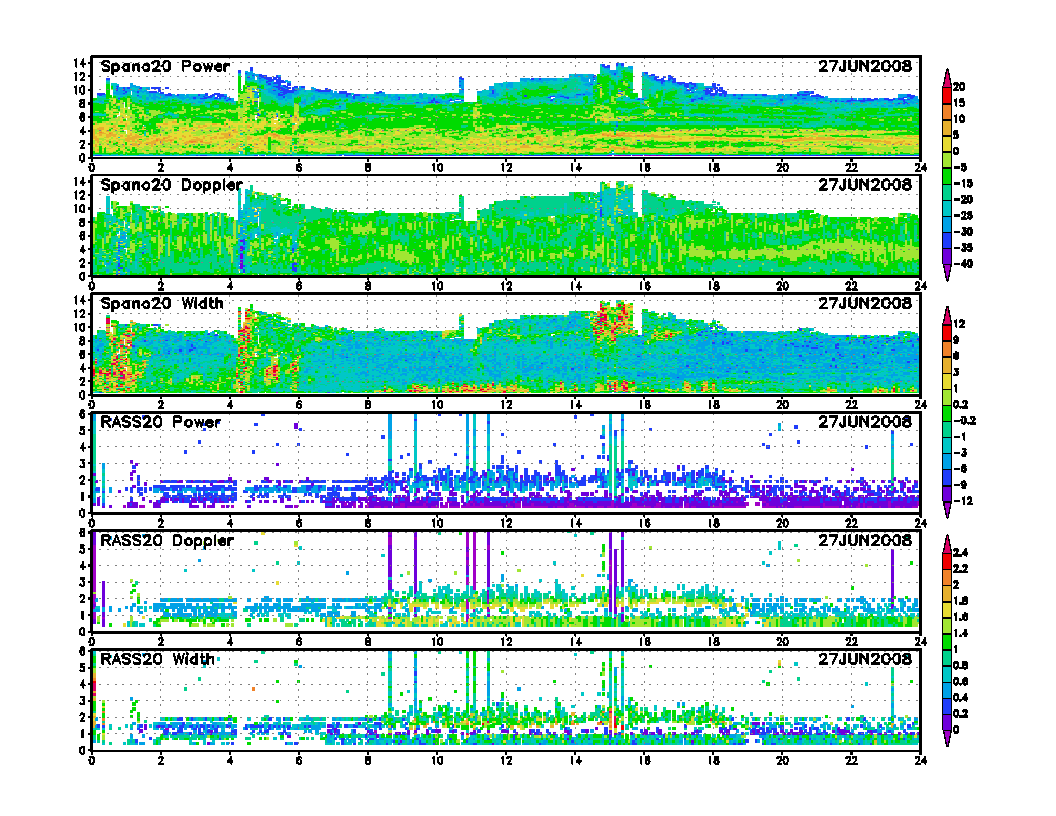The height and width of the screenshot is (816, 1056).
Task: Click the 27JUN2008 date in RASS20 Power panel
Action: (x=865, y=421)
